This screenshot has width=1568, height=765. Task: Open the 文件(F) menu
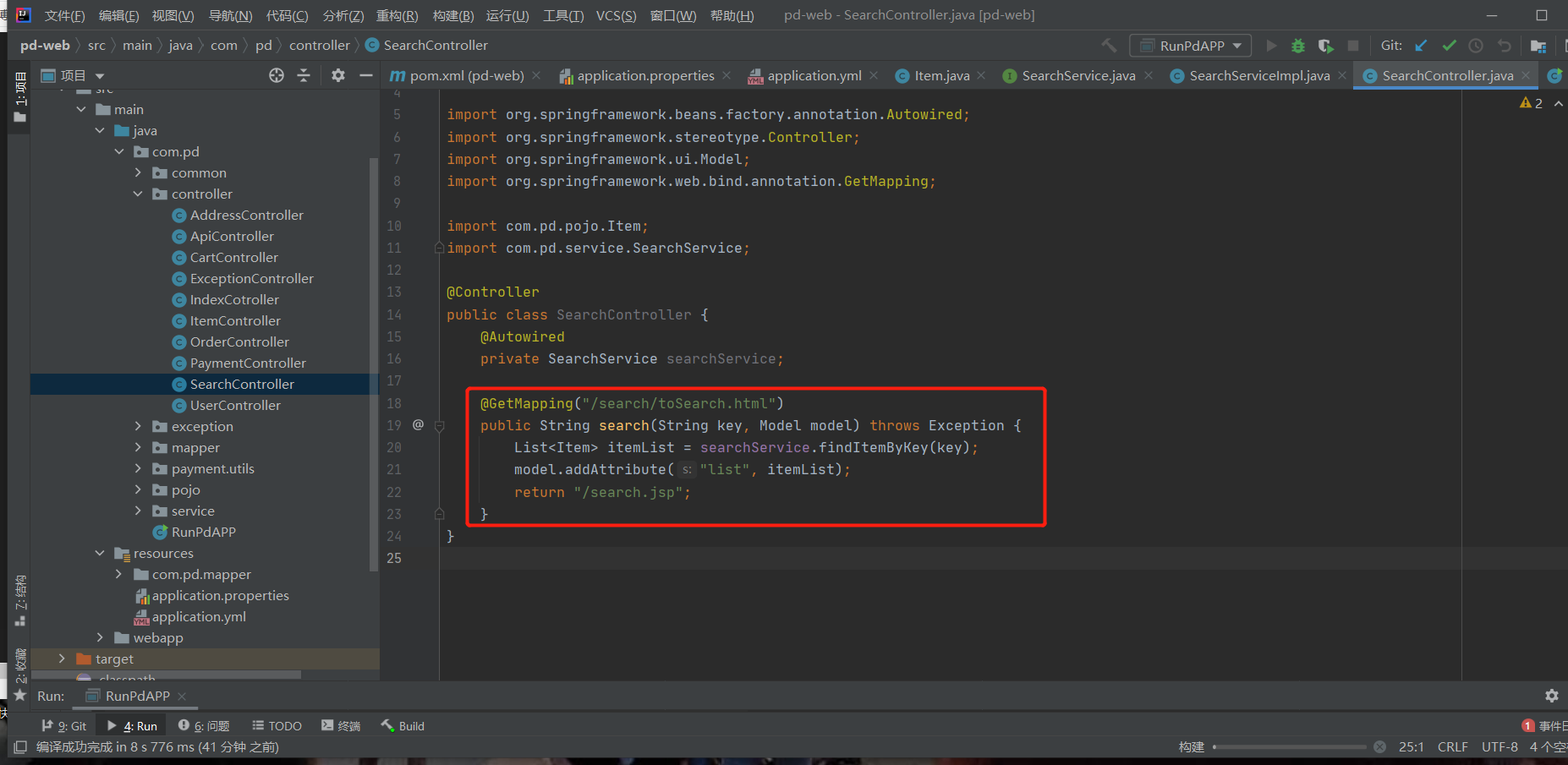click(64, 15)
